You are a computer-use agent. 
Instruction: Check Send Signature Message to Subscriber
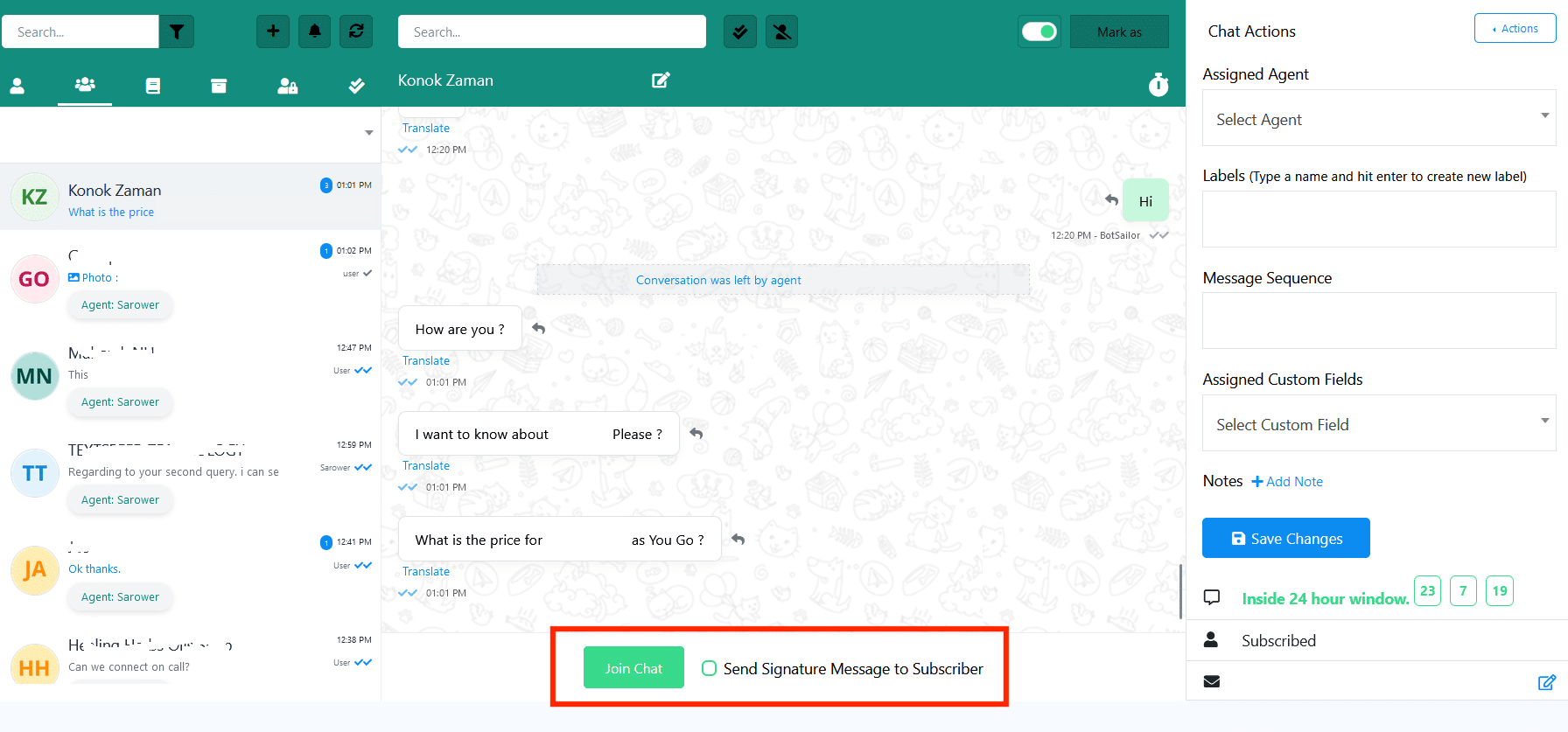710,669
